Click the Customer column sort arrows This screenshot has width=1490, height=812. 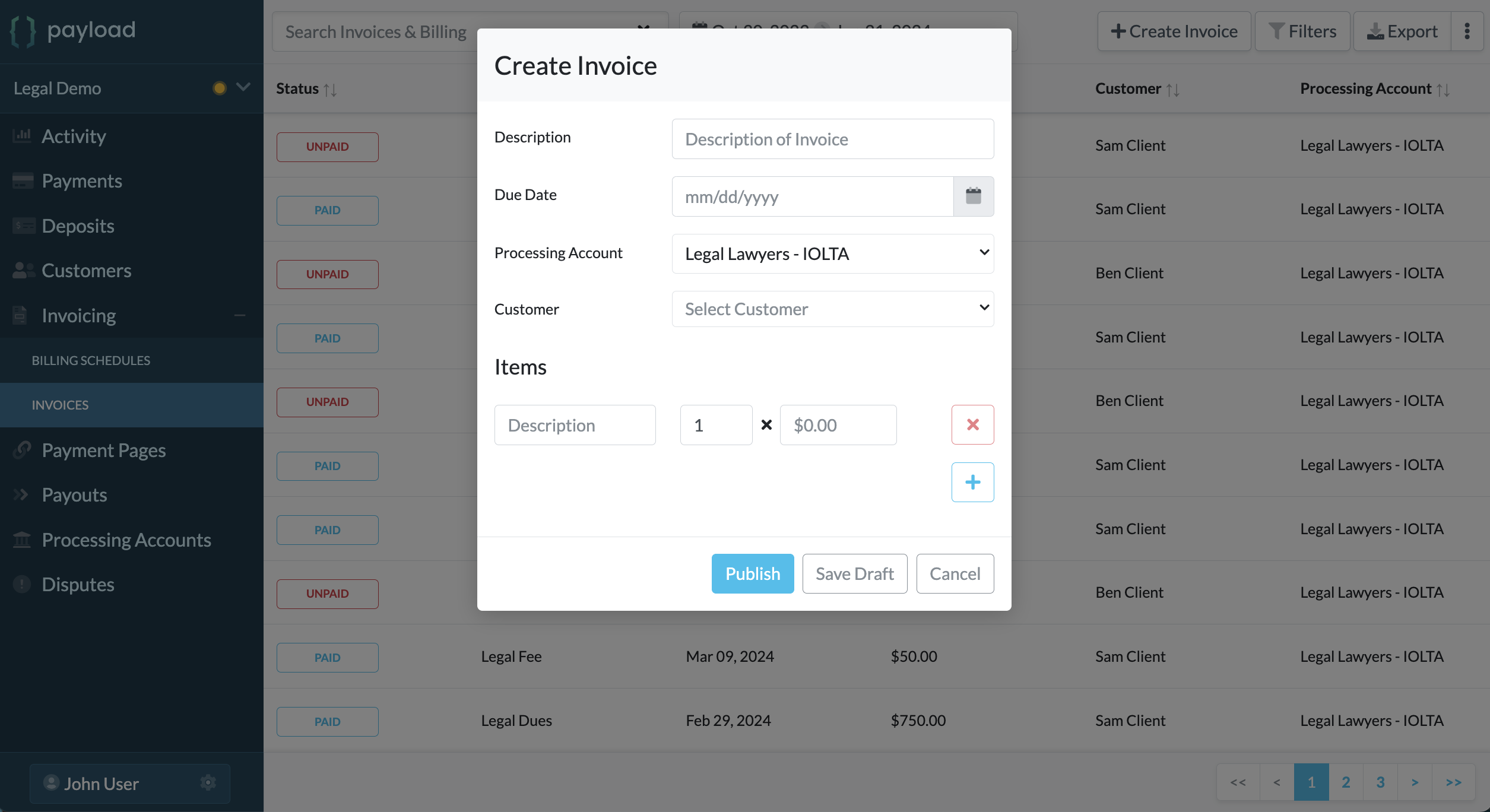tap(1172, 89)
